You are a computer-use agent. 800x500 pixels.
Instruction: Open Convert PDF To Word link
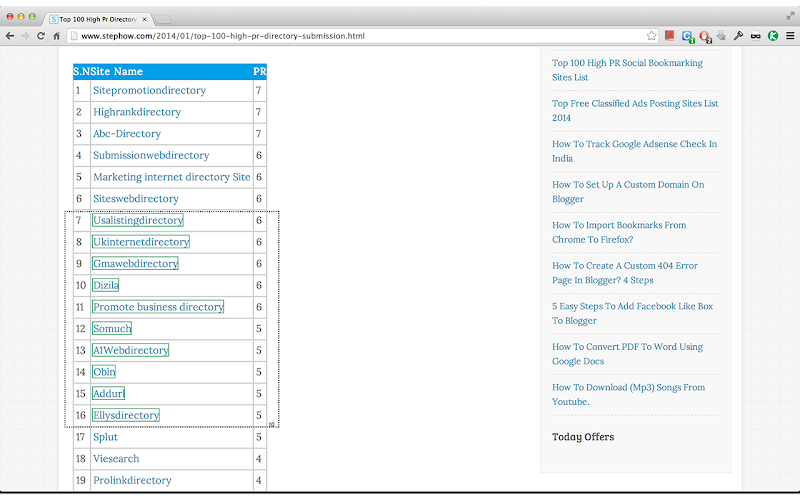point(627,354)
